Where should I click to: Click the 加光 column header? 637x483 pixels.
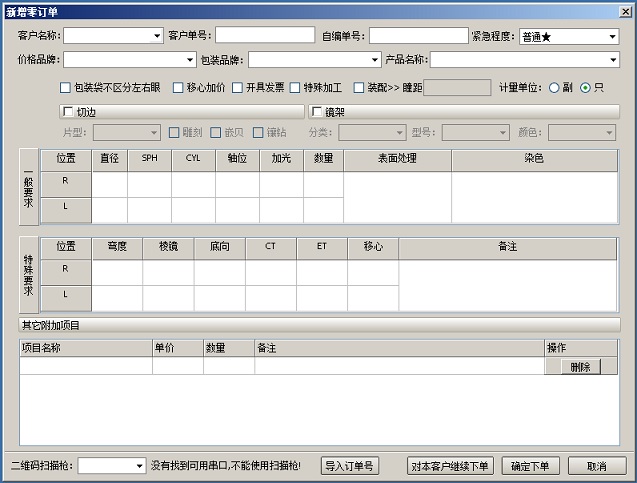(x=281, y=160)
